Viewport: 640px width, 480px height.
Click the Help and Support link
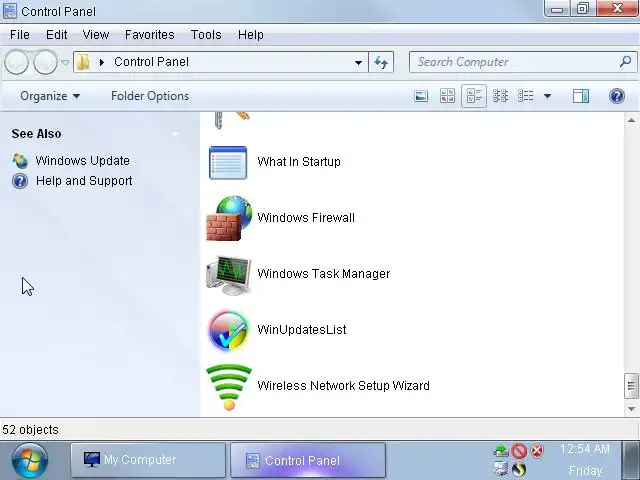(x=84, y=181)
